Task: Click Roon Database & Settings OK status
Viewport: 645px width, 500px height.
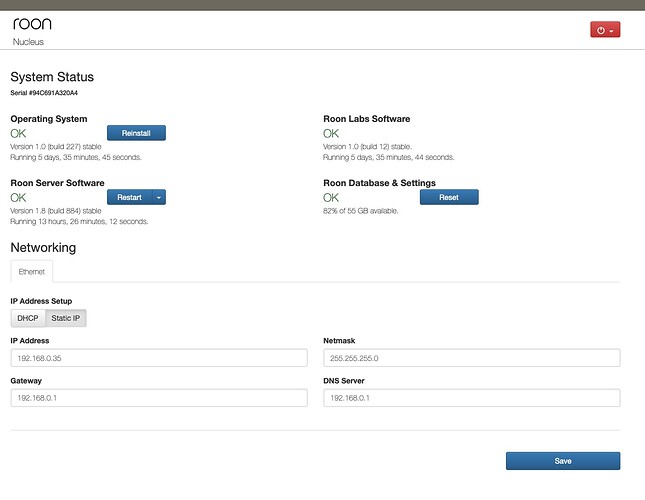Action: 331,198
